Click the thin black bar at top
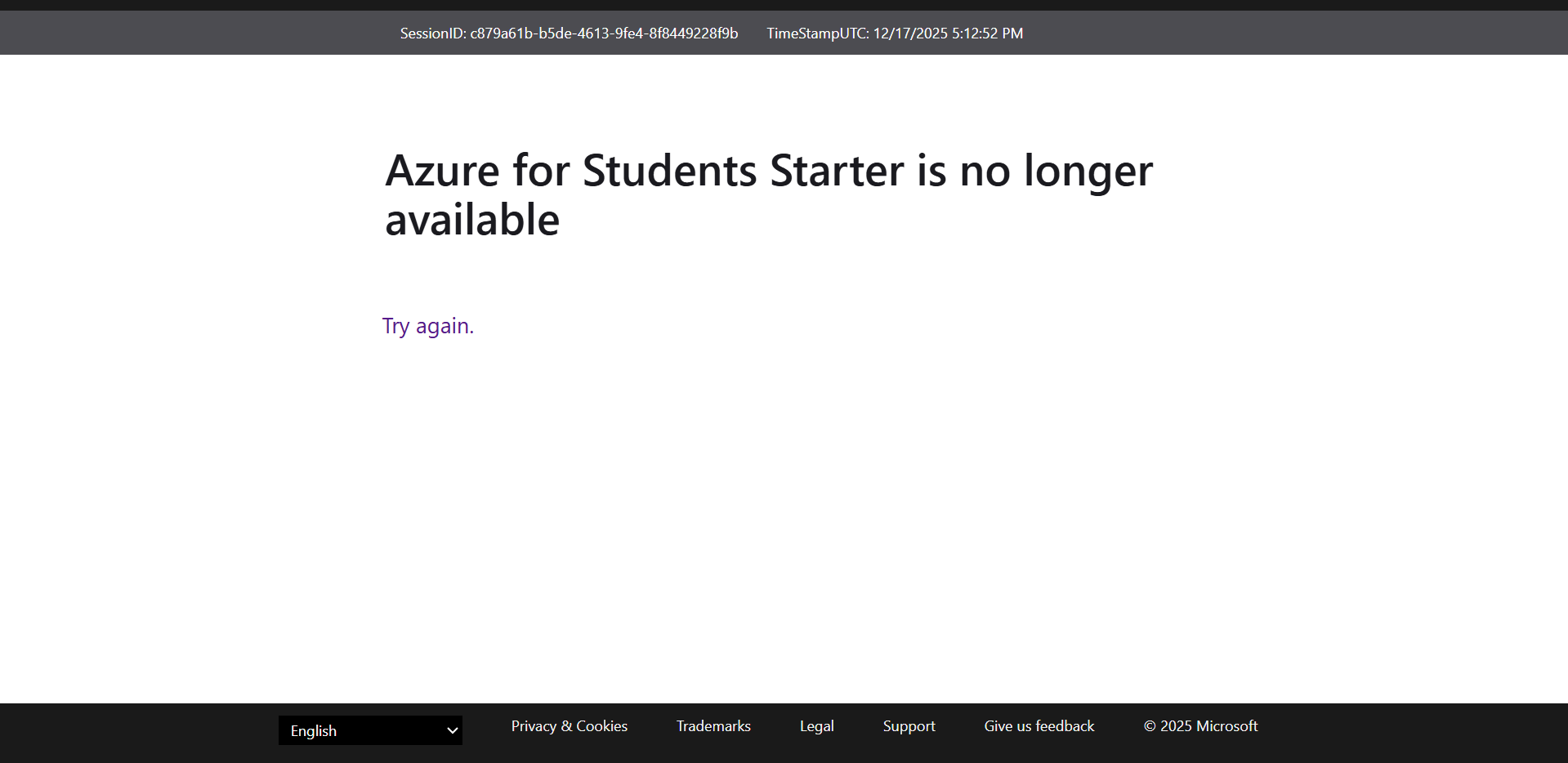Image resolution: width=1568 pixels, height=763 pixels. 784,4
